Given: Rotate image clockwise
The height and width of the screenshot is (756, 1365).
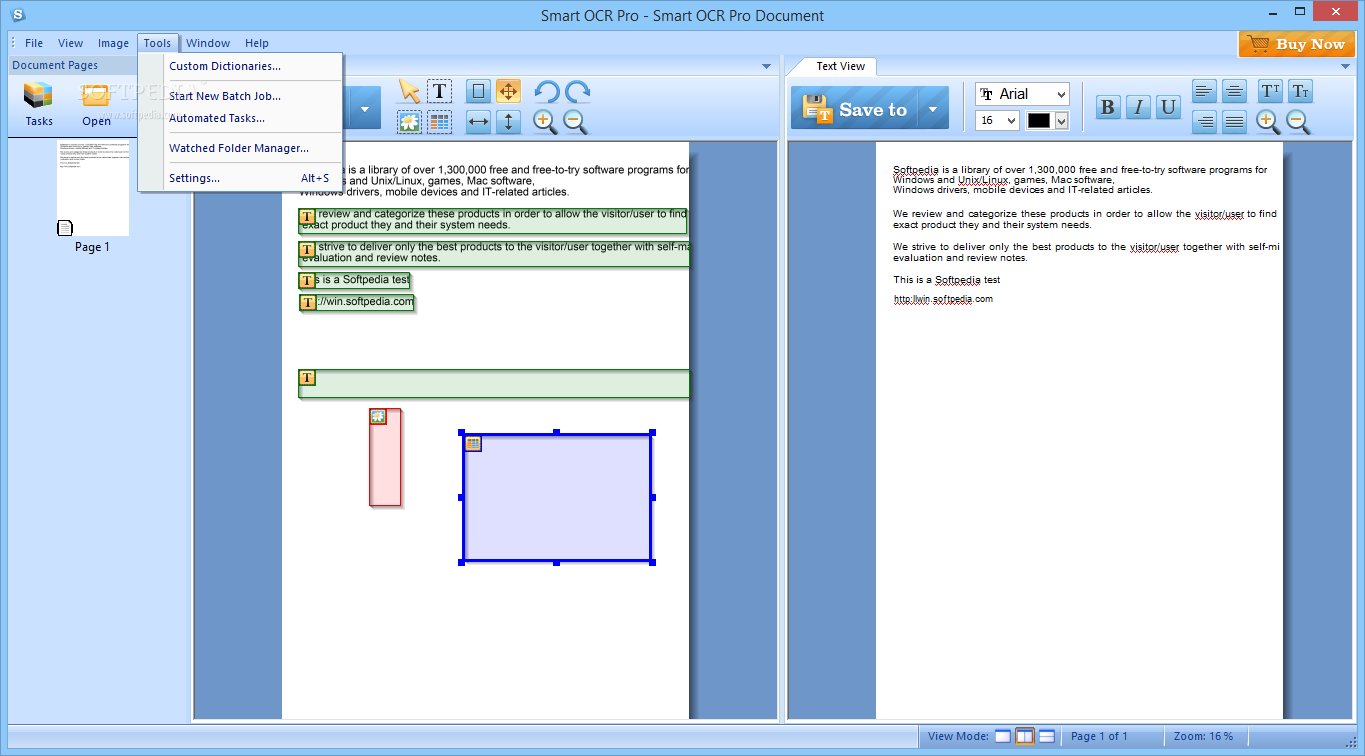Looking at the screenshot, I should 577,92.
